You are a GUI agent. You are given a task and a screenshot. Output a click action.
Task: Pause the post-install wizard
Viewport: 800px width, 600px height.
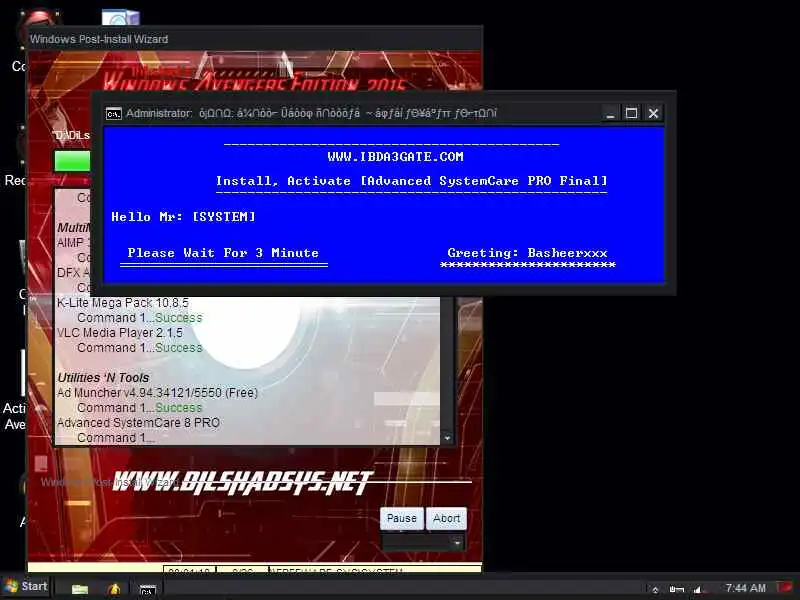(x=402, y=518)
